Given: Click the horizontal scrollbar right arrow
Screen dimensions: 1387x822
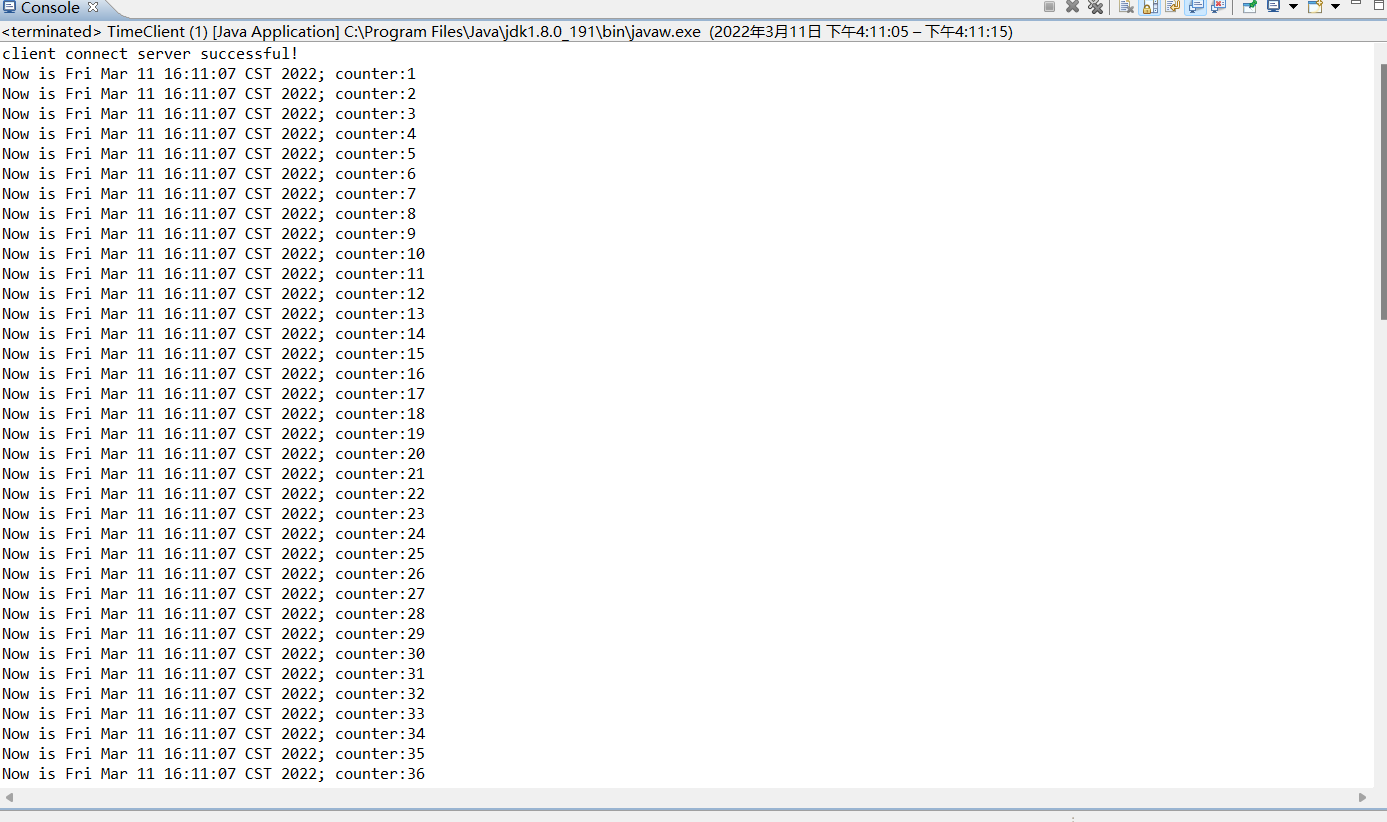Looking at the screenshot, I should (1362, 797).
